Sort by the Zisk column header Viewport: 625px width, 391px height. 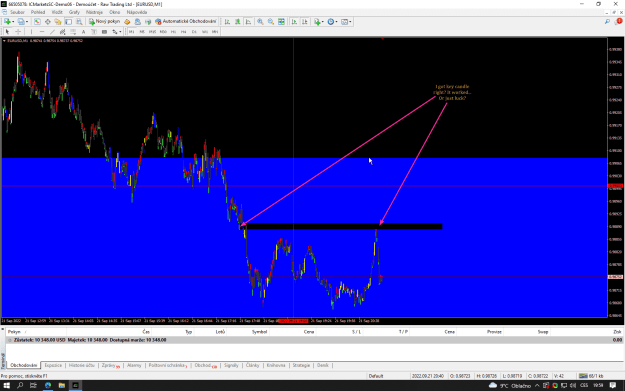pos(617,332)
